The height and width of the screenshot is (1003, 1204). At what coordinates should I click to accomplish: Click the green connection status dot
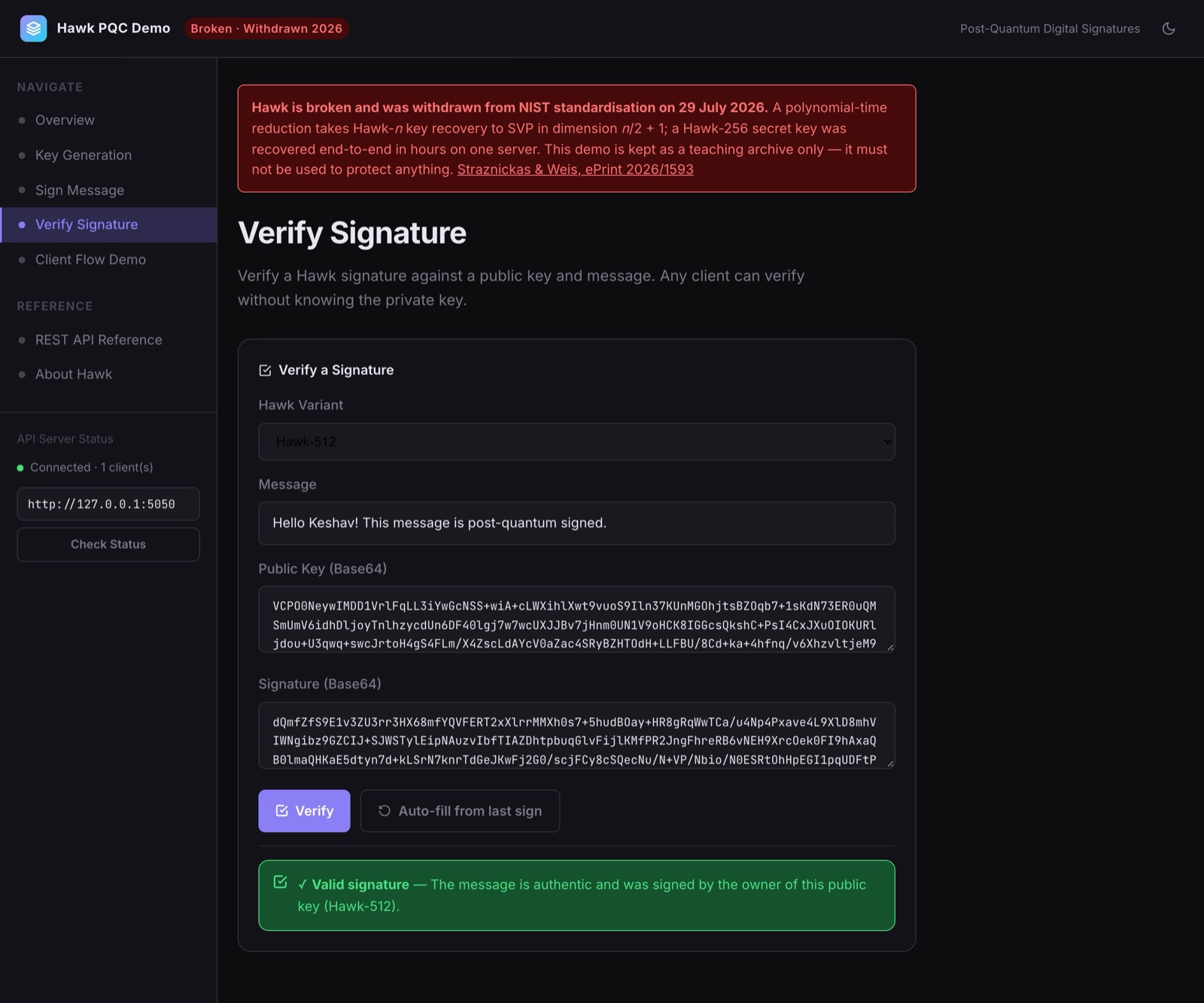pyautogui.click(x=20, y=468)
